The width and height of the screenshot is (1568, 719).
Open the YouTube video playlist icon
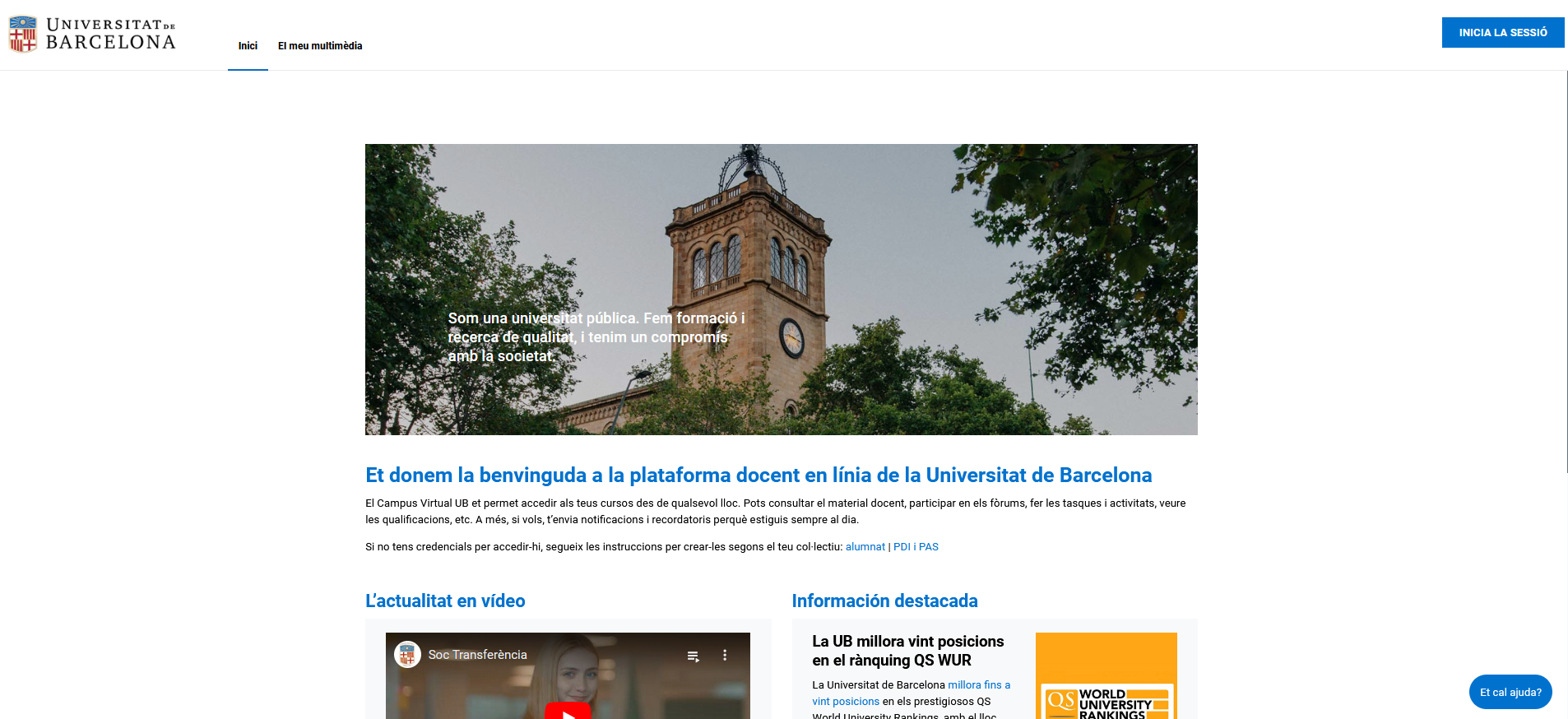693,656
